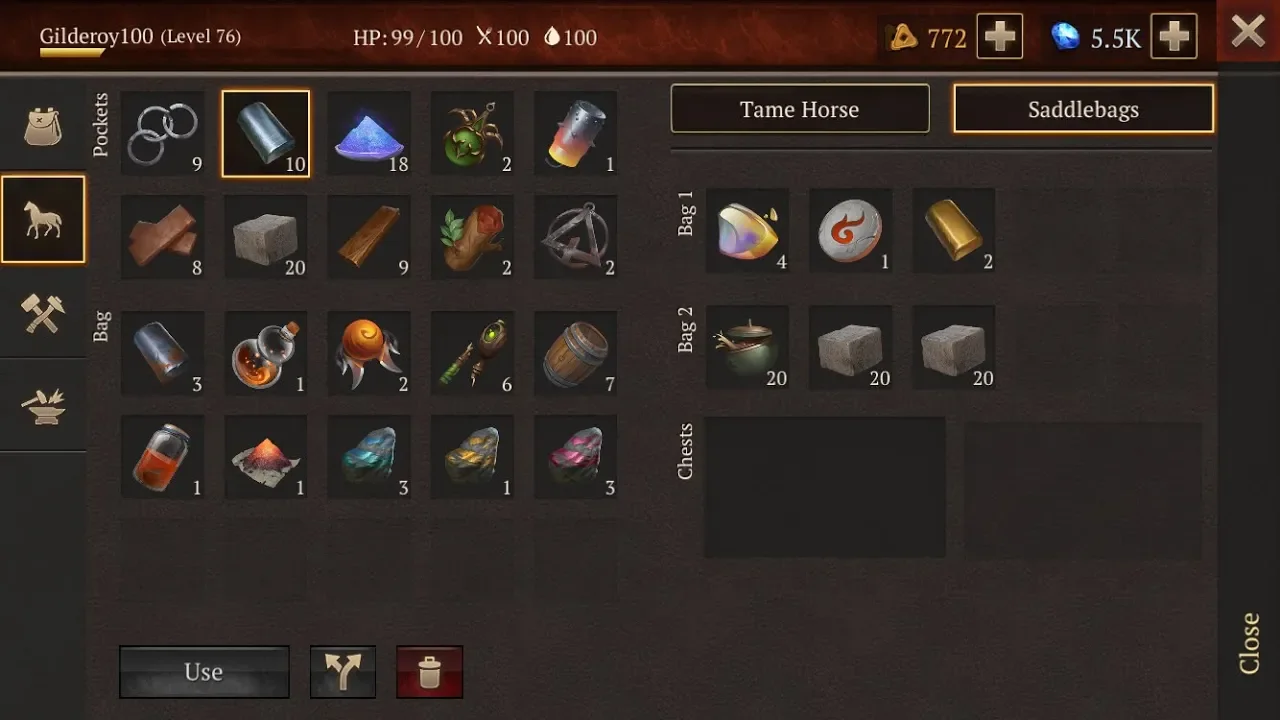The width and height of the screenshot is (1280, 720).
Task: Click the vertical Close label
Action: tap(1249, 643)
